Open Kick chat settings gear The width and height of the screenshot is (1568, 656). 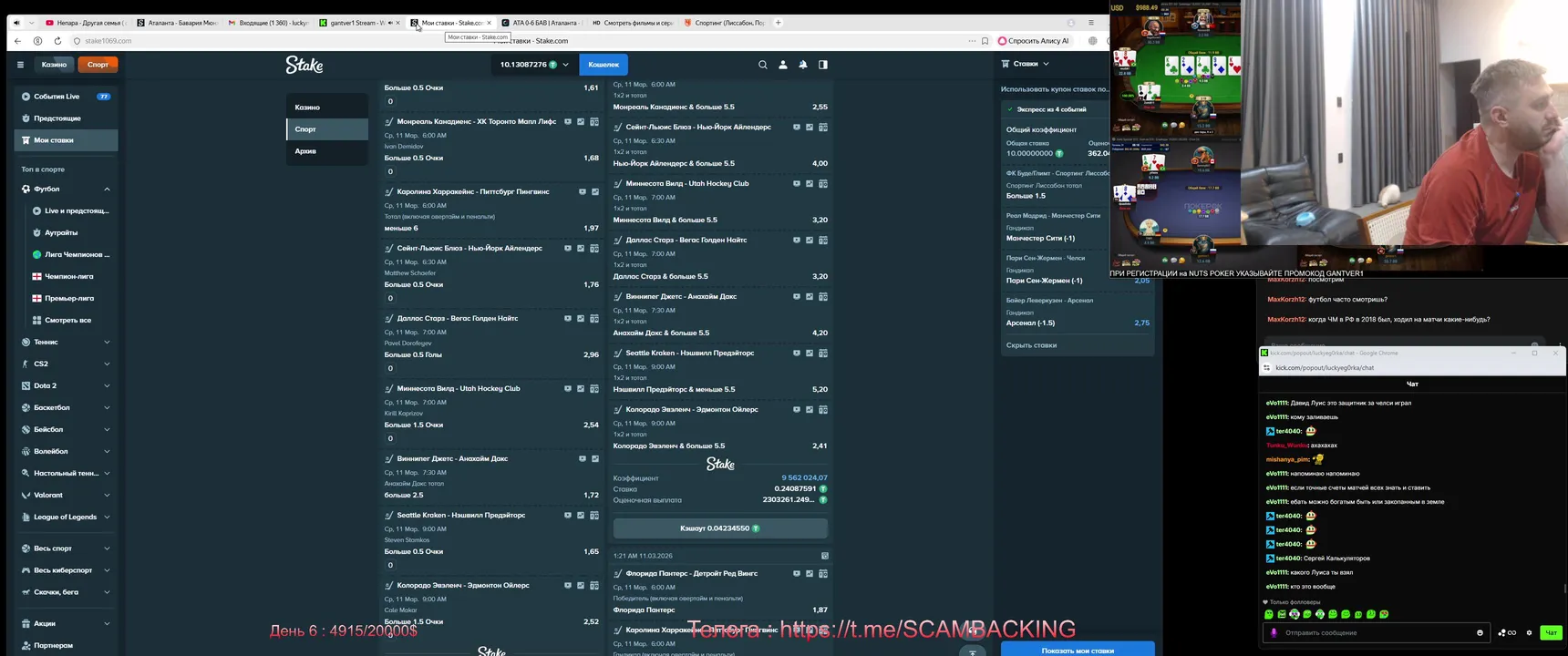click(1530, 632)
